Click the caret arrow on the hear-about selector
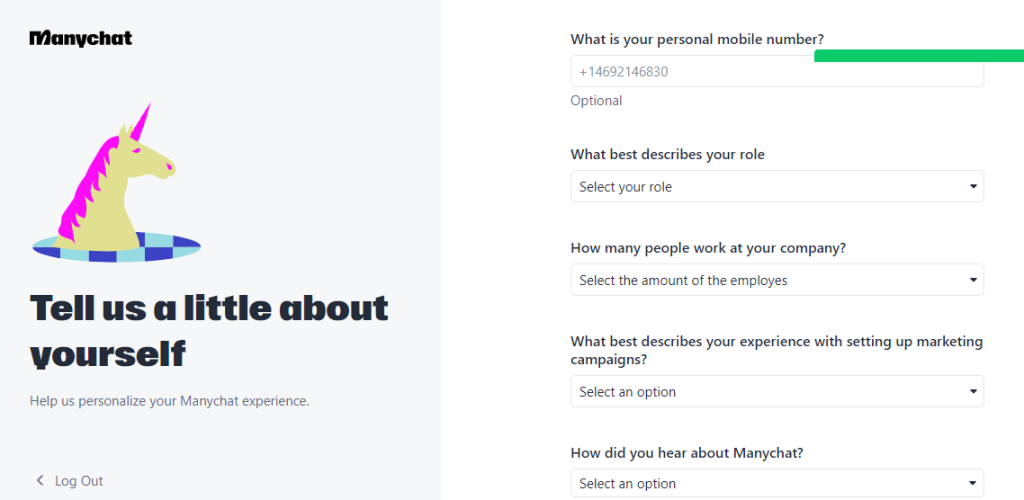Image resolution: width=1024 pixels, height=500 pixels. pyautogui.click(x=973, y=484)
